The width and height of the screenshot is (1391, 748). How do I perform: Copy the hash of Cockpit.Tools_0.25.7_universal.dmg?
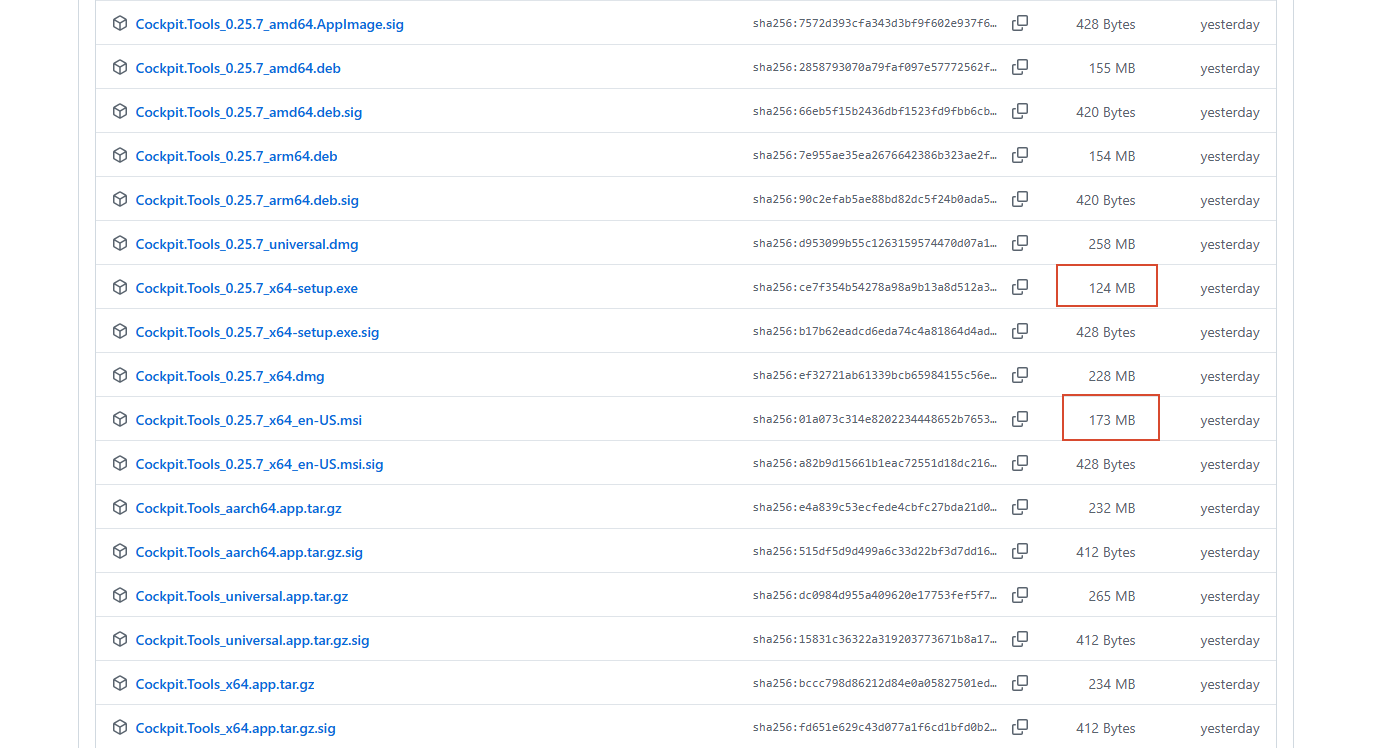(x=1020, y=243)
